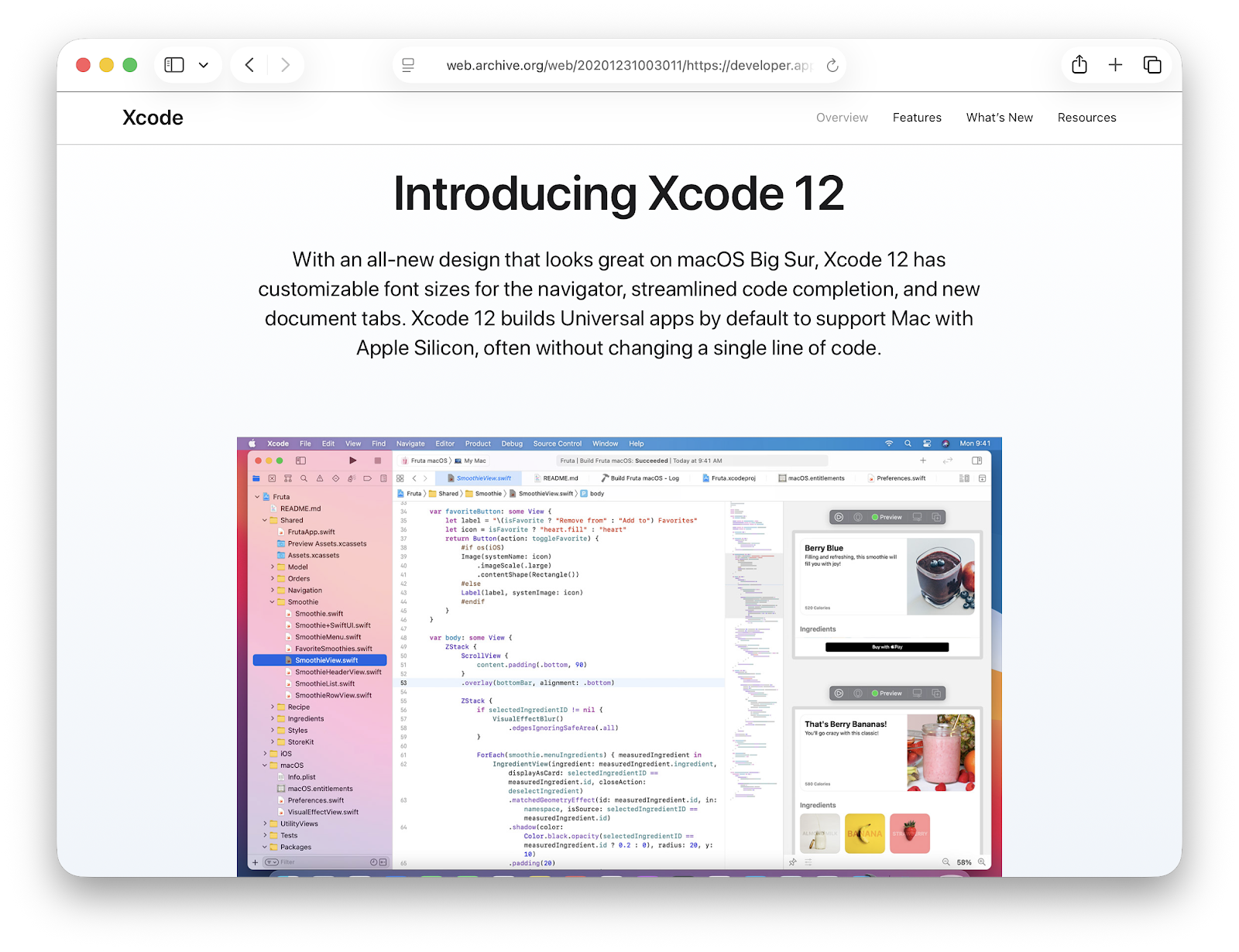This screenshot has height=952, width=1239.
Task: Click the Library plus button in Xcode toolbar
Action: click(x=923, y=461)
